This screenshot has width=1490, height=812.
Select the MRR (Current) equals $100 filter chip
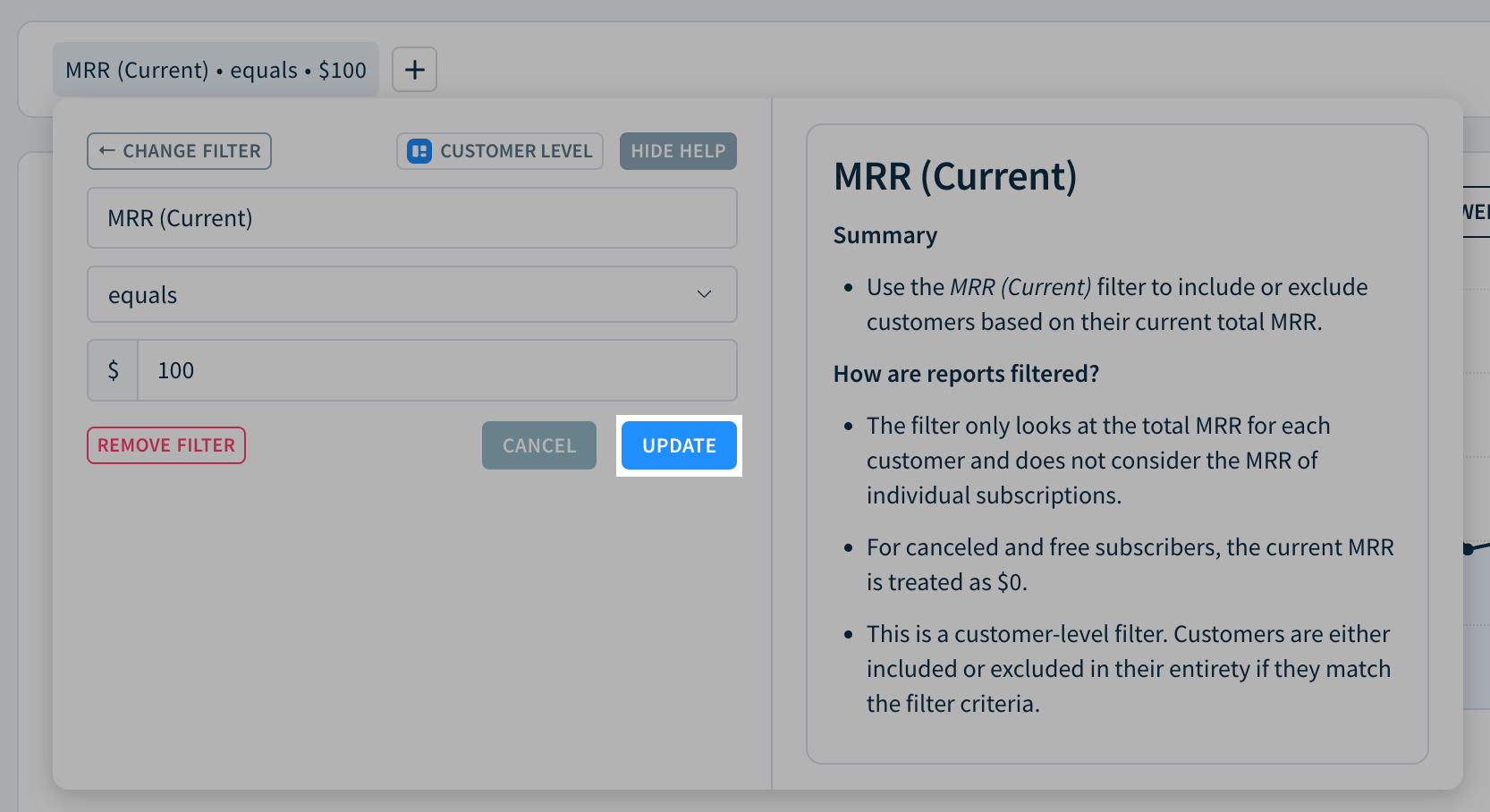pyautogui.click(x=215, y=69)
